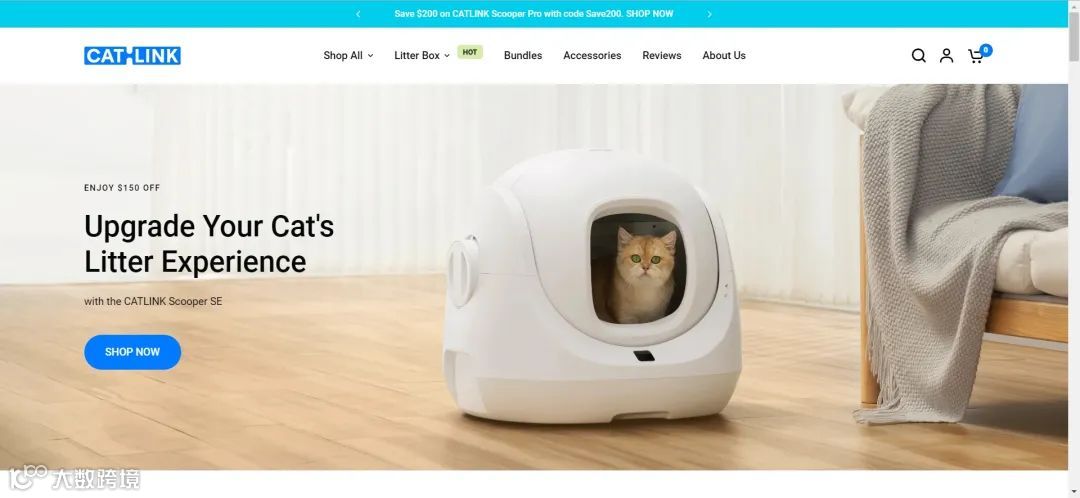Show next announcement with right arrow
This screenshot has height=498, width=1080.
709,14
